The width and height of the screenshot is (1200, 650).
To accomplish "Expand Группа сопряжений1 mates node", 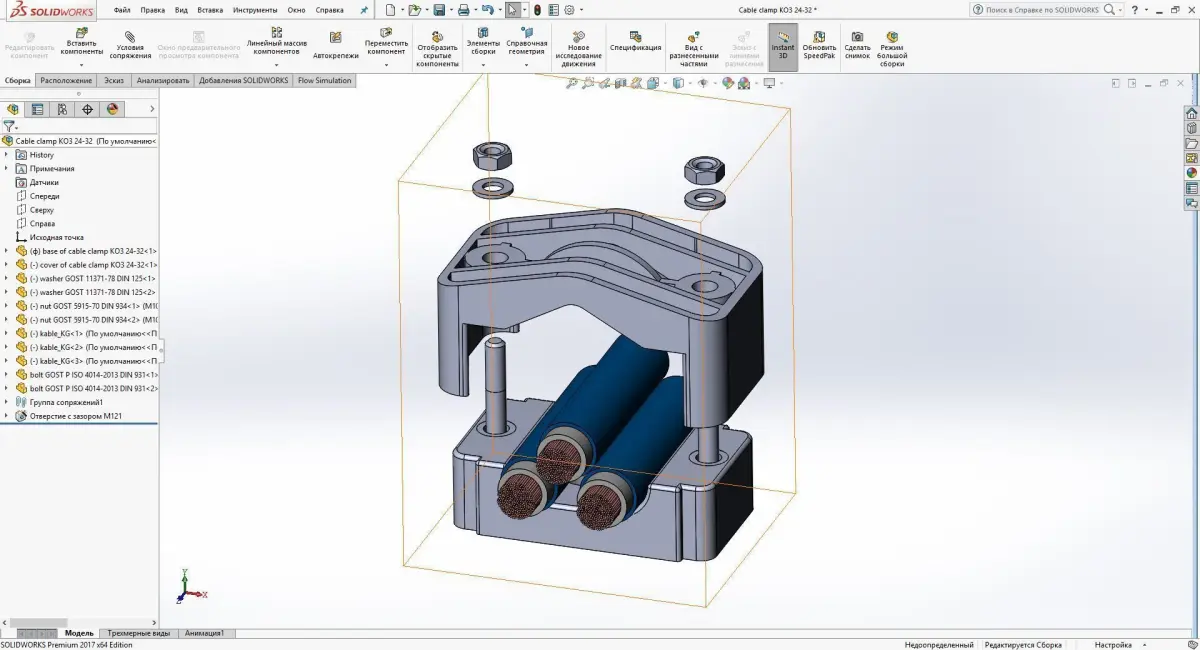I will coord(6,402).
